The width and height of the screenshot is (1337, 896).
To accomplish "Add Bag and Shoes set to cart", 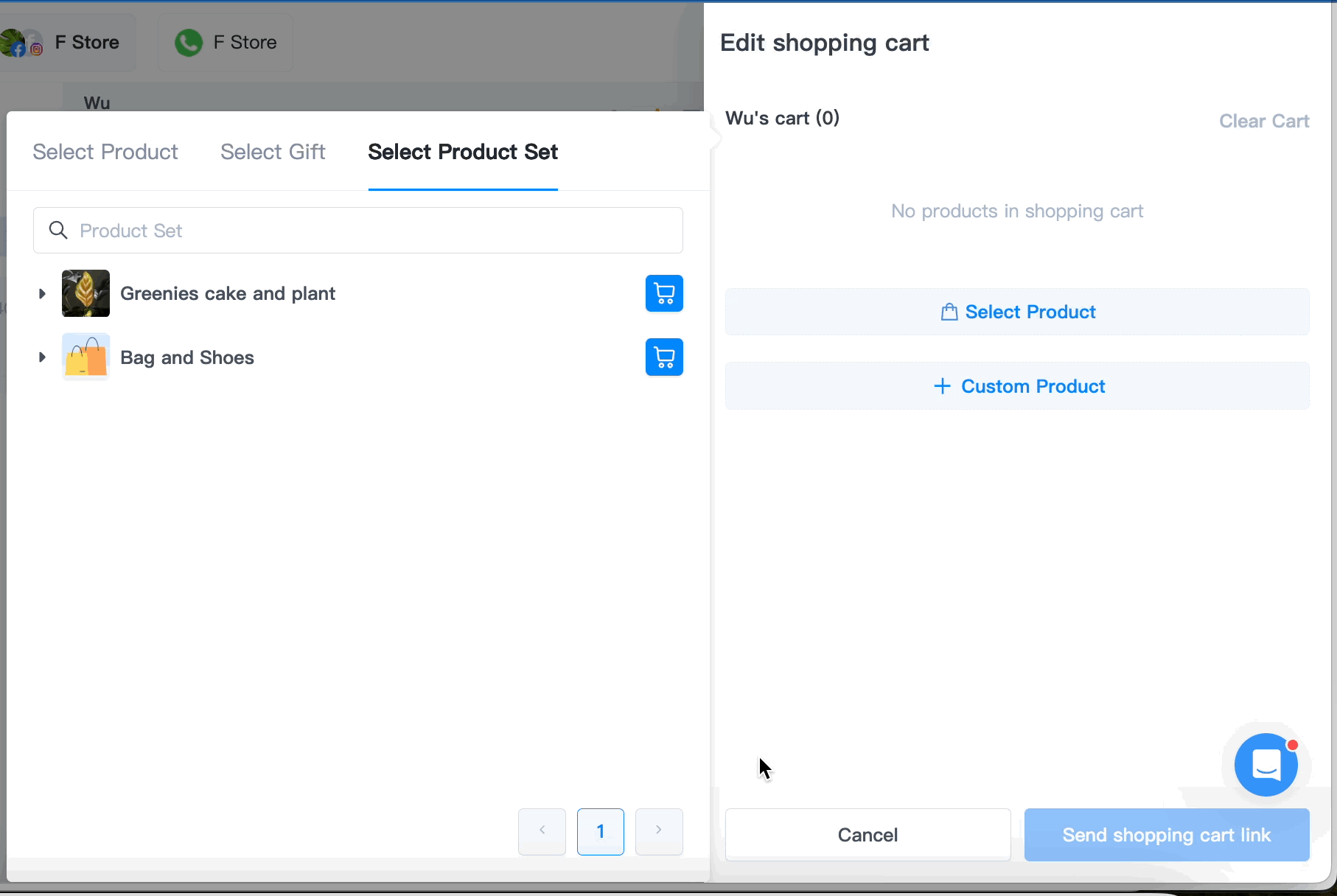I will [664, 357].
